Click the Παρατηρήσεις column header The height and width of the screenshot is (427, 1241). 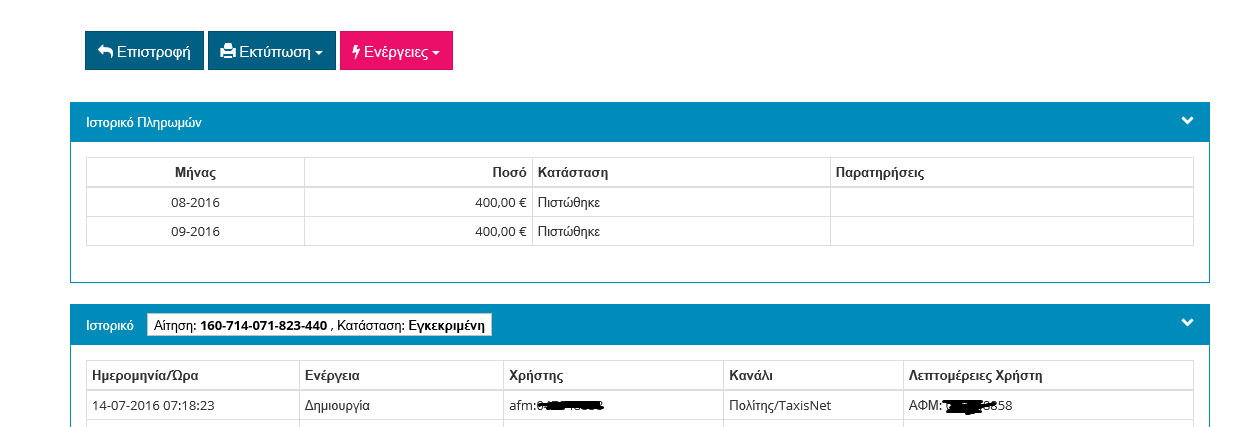(x=880, y=173)
